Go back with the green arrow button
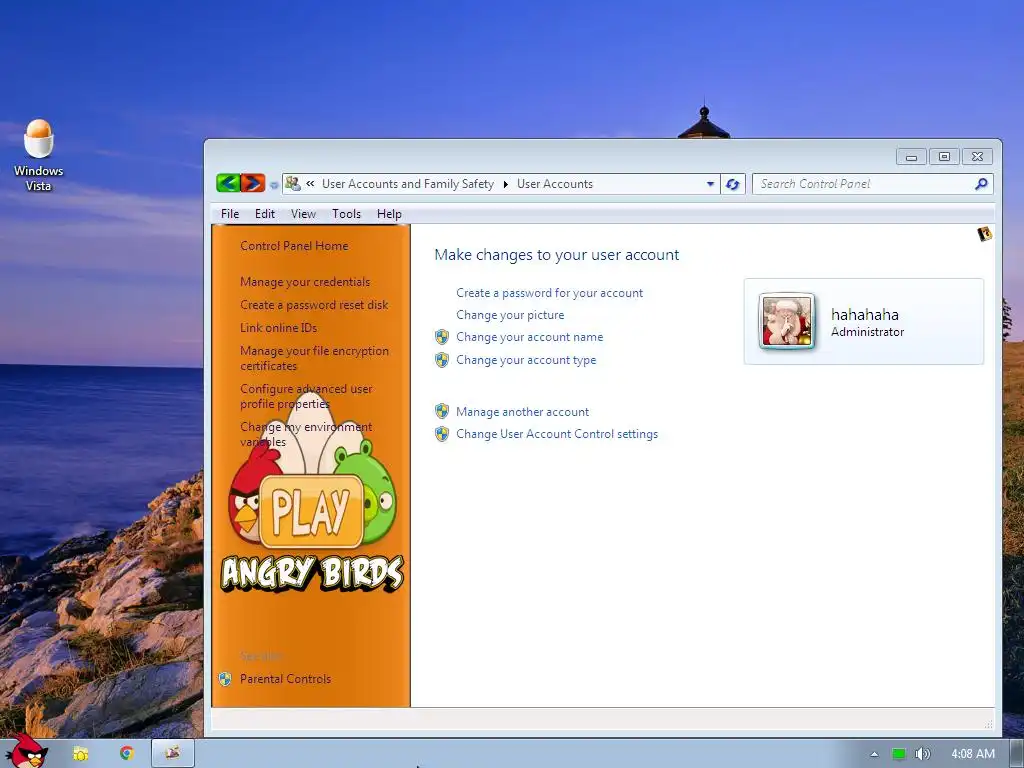 (x=228, y=184)
